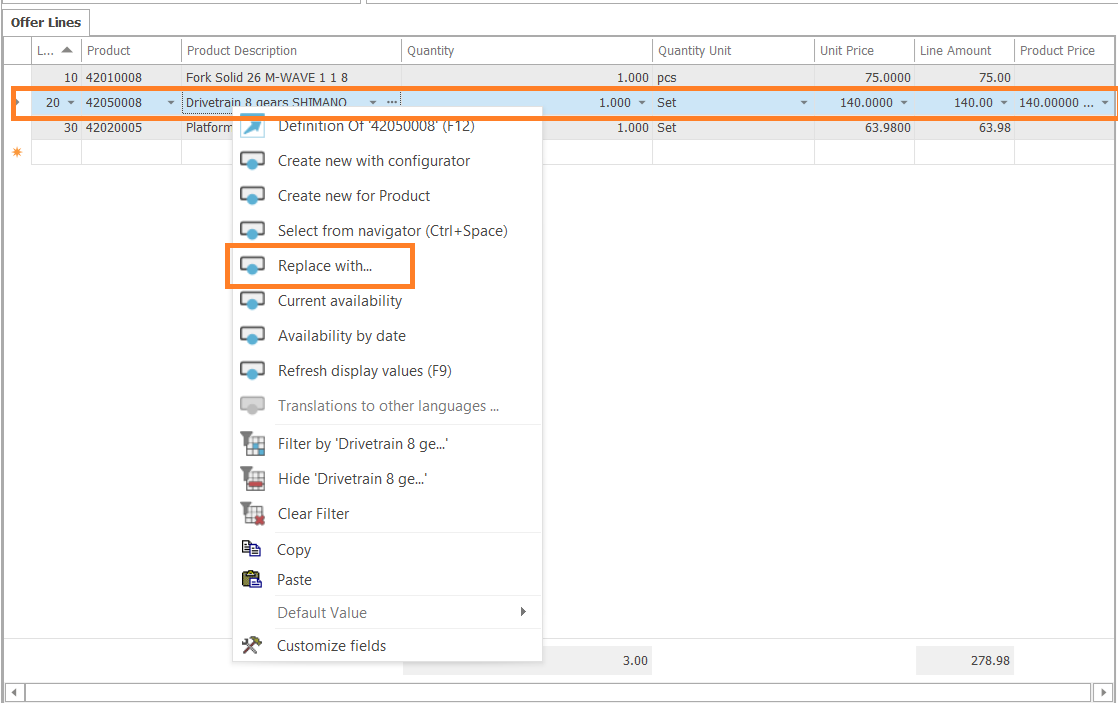Expand the Quantity Unit dropdown for Set
Image resolution: width=1118 pixels, height=703 pixels.
[803, 103]
